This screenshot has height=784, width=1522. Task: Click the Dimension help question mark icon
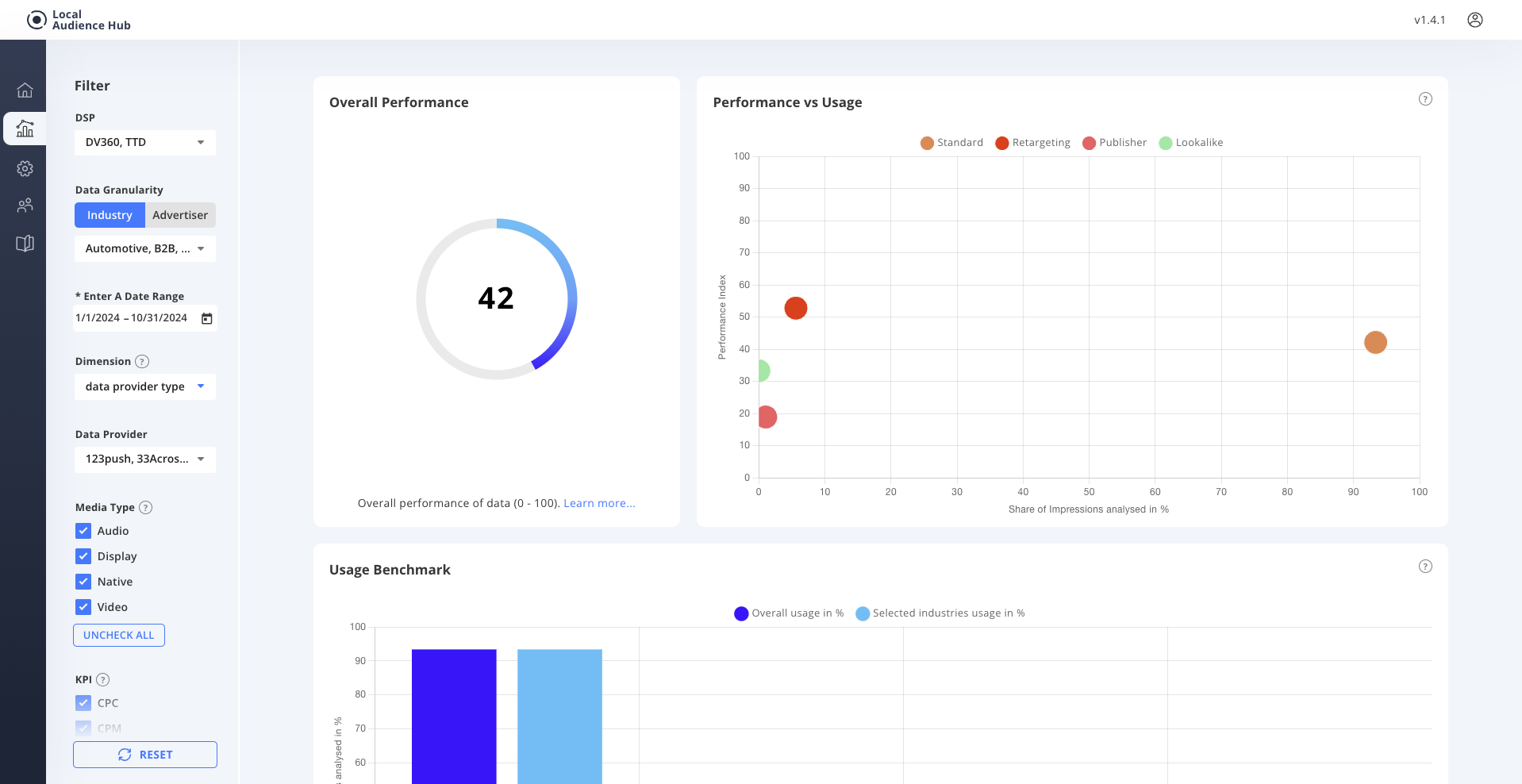142,361
